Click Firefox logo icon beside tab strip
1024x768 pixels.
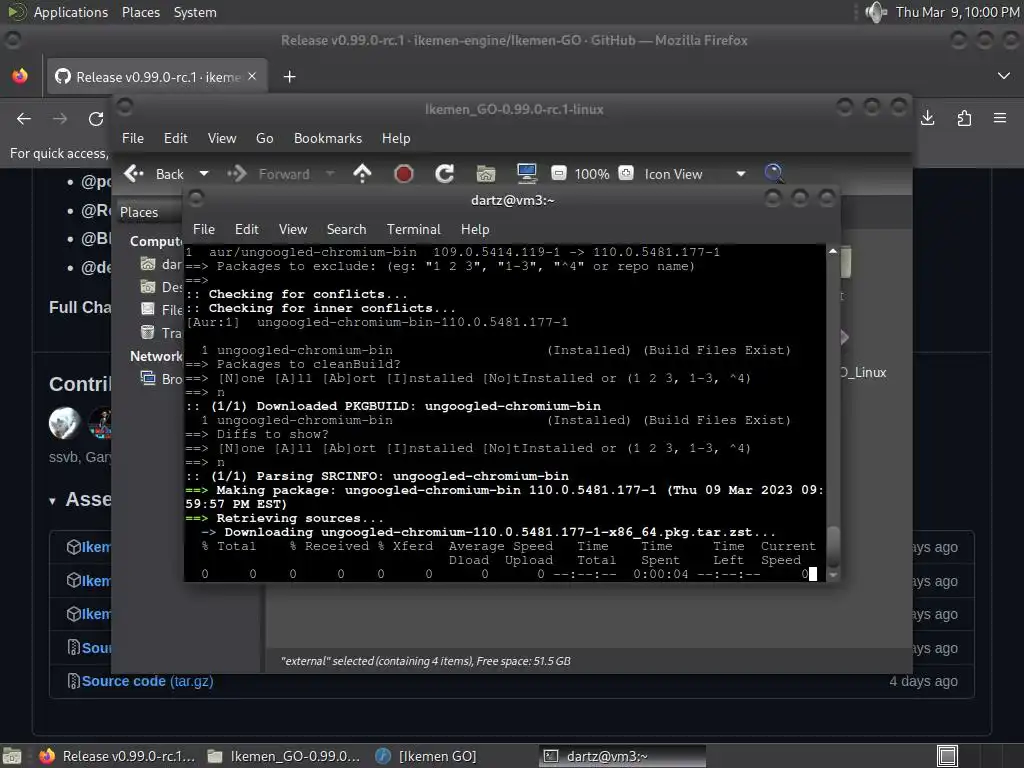coord(20,76)
